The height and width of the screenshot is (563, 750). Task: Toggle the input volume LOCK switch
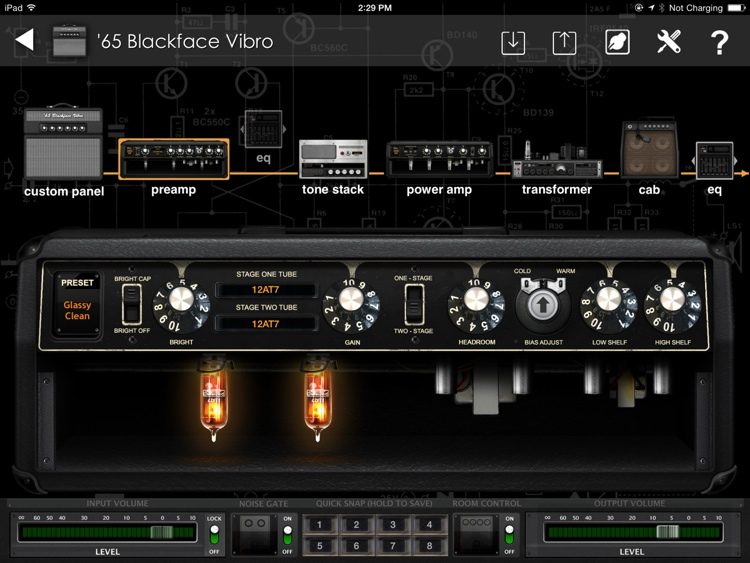pos(214,534)
